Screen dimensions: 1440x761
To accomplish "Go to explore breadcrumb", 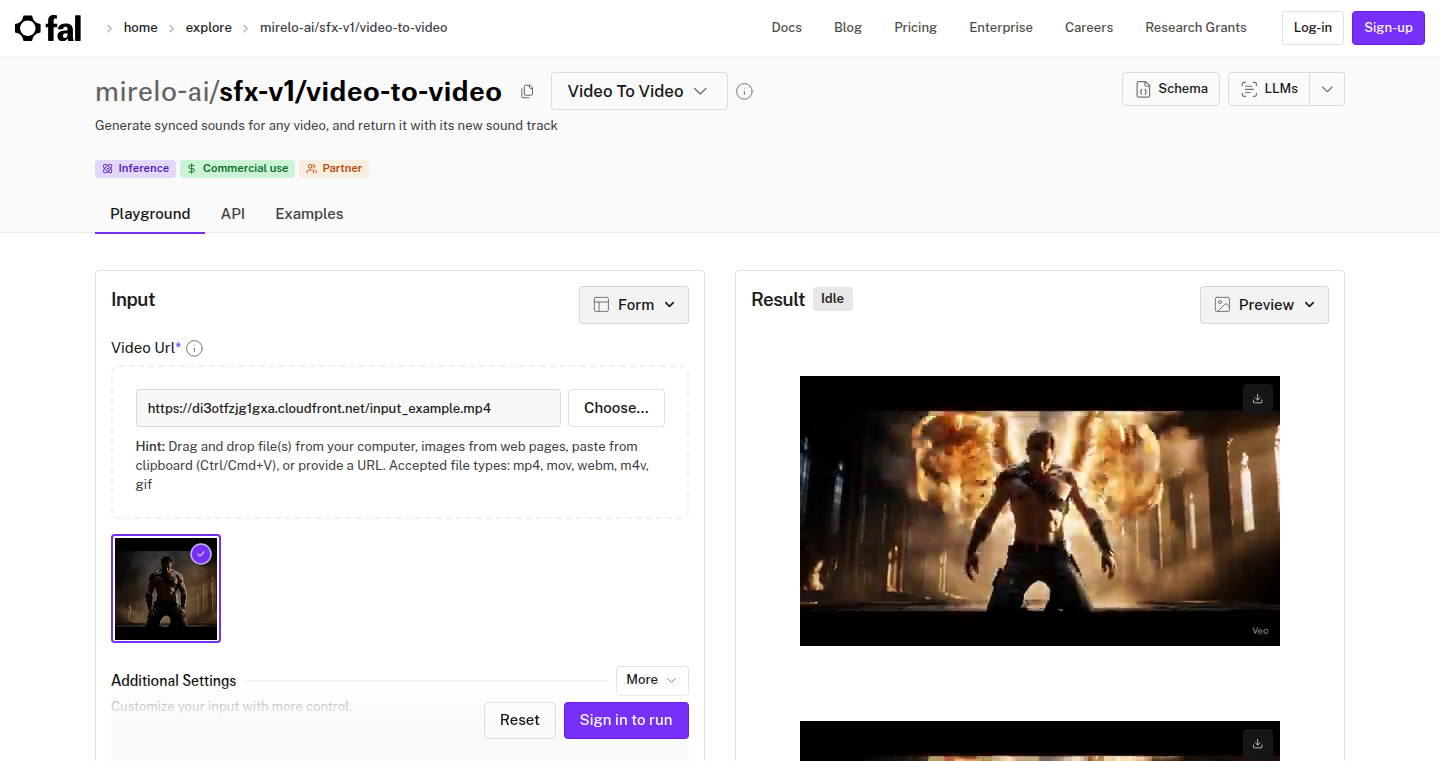I will (208, 28).
